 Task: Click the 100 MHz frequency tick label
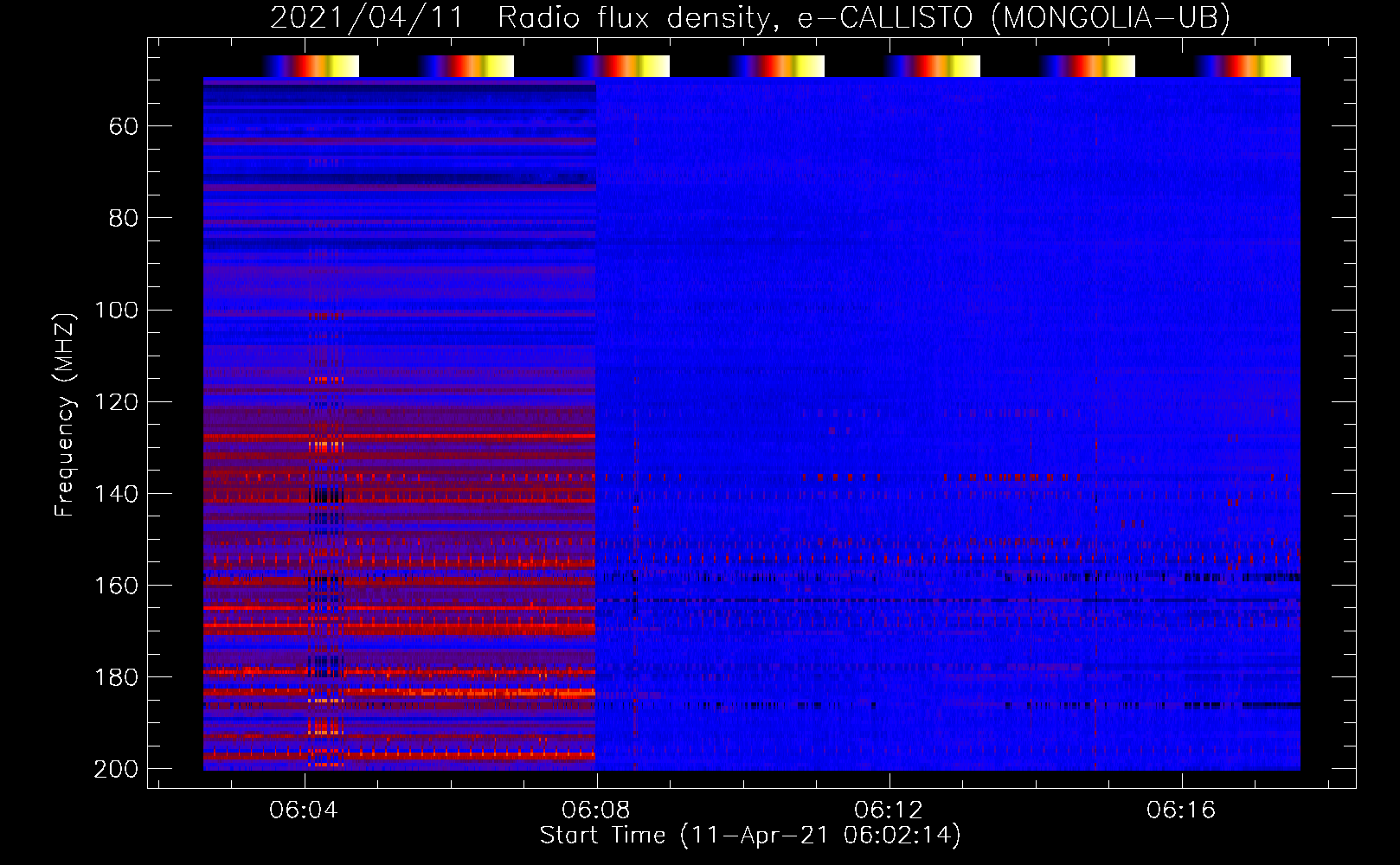pos(116,310)
